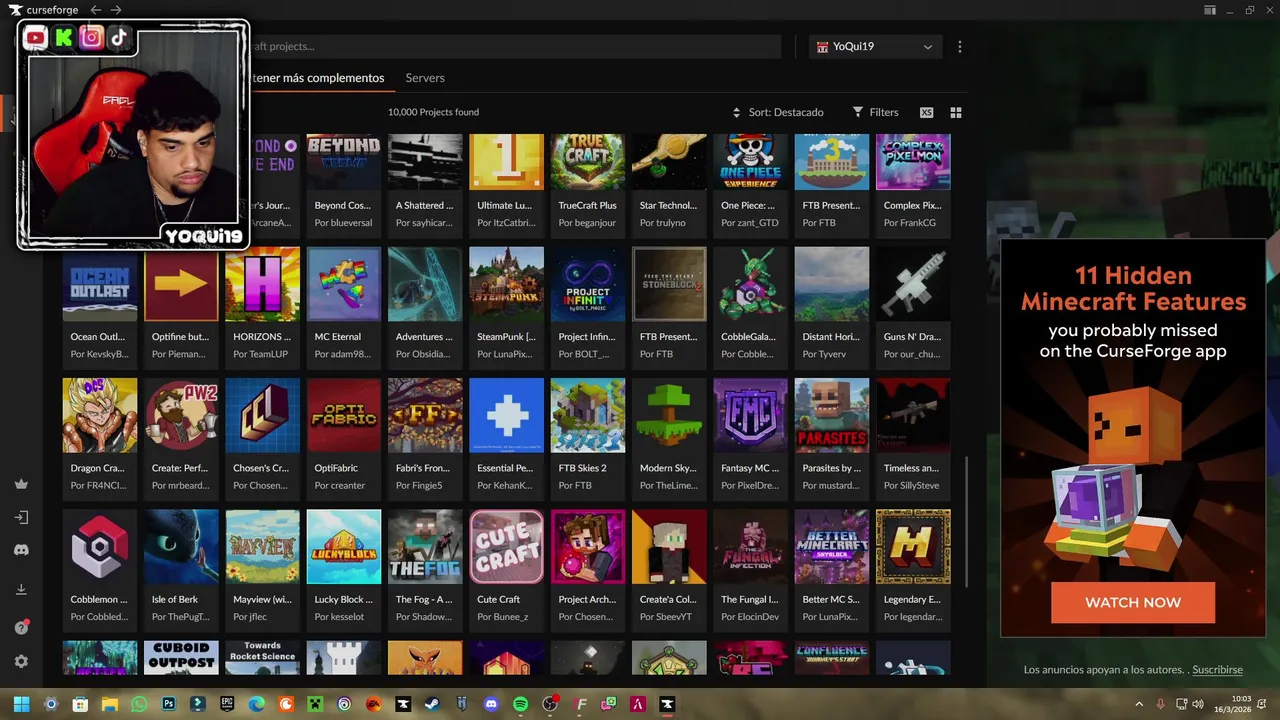Open the Dragon Cra... modpack card
Image resolution: width=1280 pixels, height=720 pixels.
[100, 438]
